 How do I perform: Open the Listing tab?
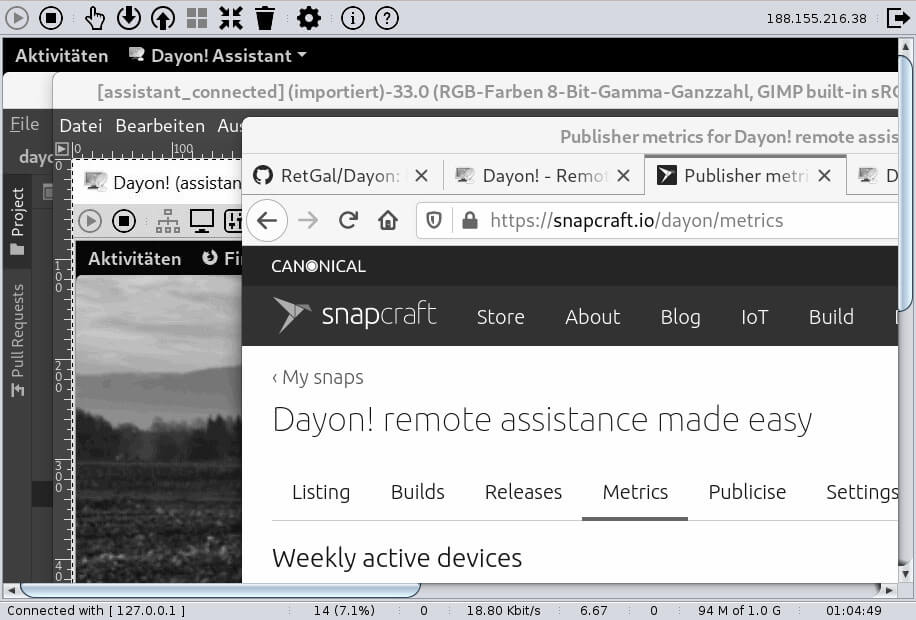pos(321,492)
